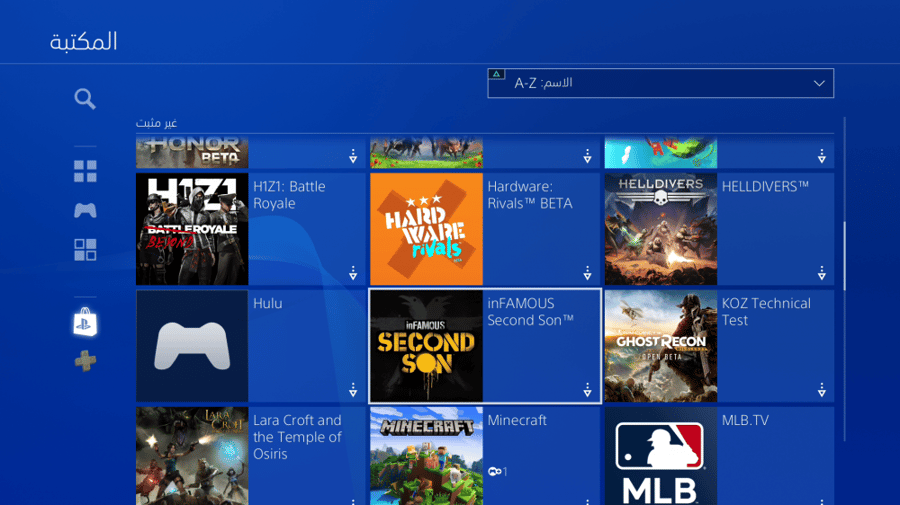This screenshot has width=900, height=505.
Task: Select the Ghost Recon Open Beta cover art
Action: [x=661, y=346]
